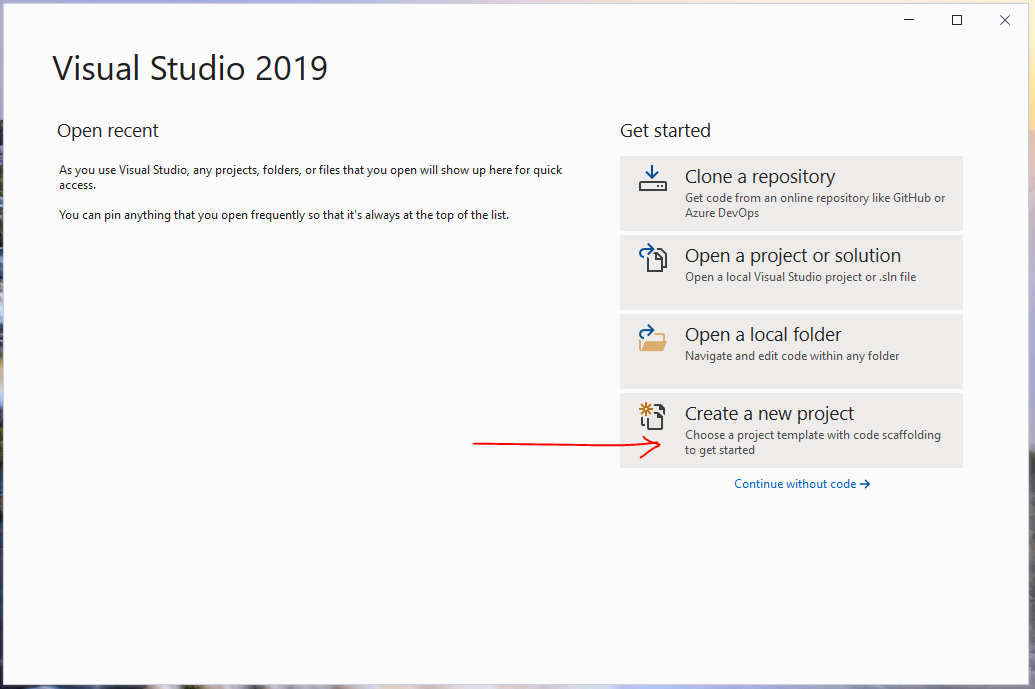This screenshot has height=689, width=1035.
Task: Click text 'Choose a project template with code scaffolding'
Action: (813, 435)
